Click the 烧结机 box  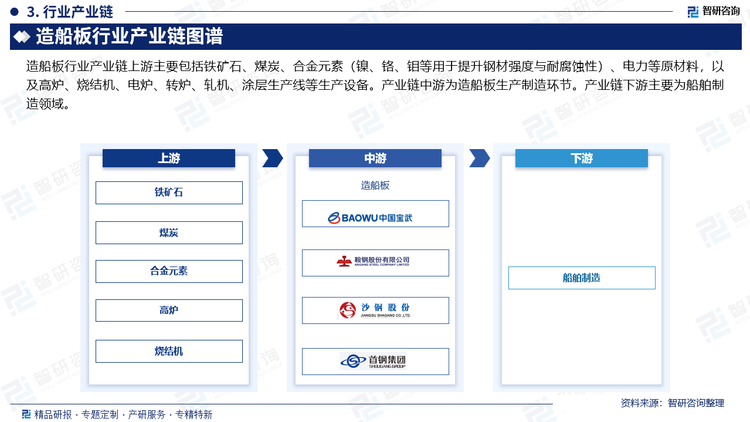(x=169, y=351)
